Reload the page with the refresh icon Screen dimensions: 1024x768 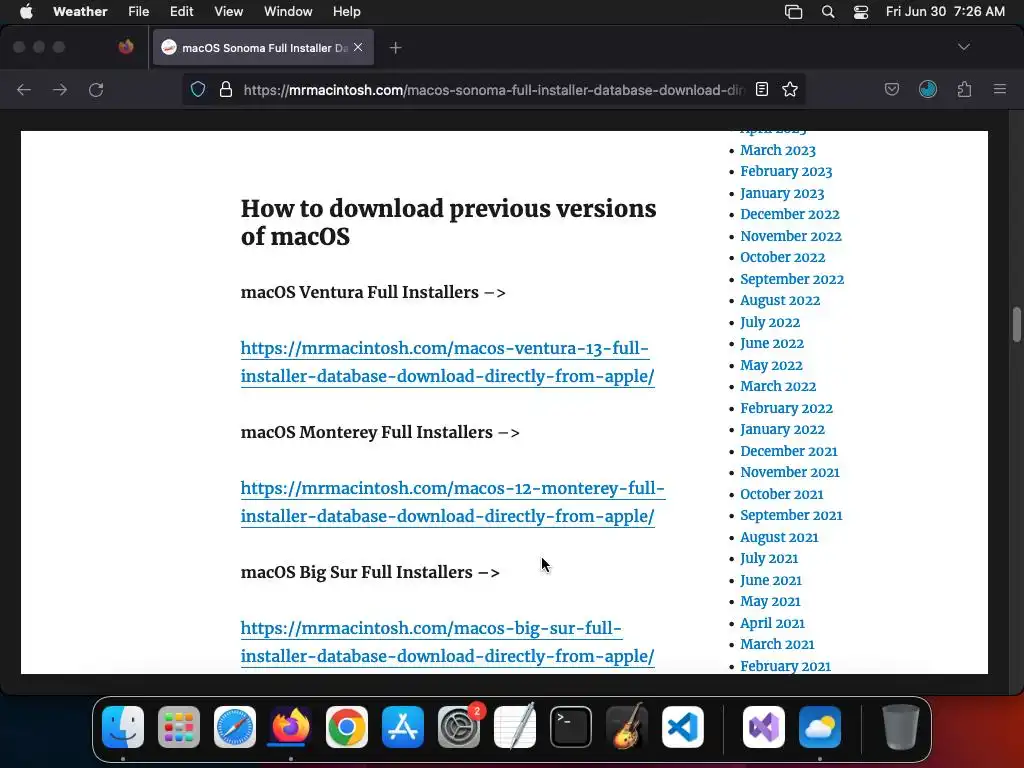click(x=96, y=89)
